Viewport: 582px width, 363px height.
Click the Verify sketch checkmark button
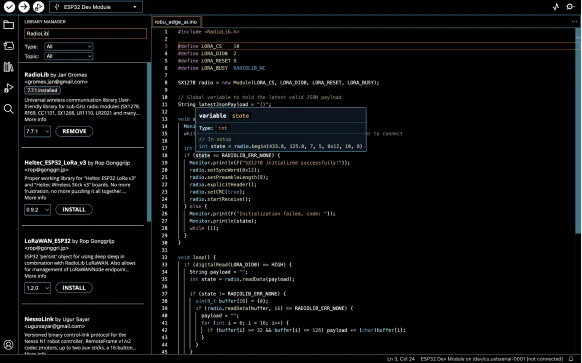click(9, 7)
